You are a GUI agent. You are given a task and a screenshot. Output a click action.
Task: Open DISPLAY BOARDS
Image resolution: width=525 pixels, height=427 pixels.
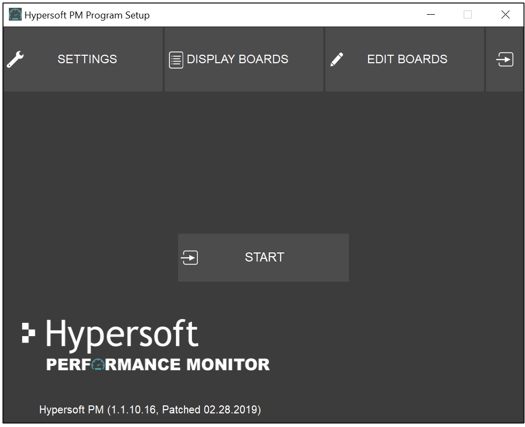click(244, 59)
